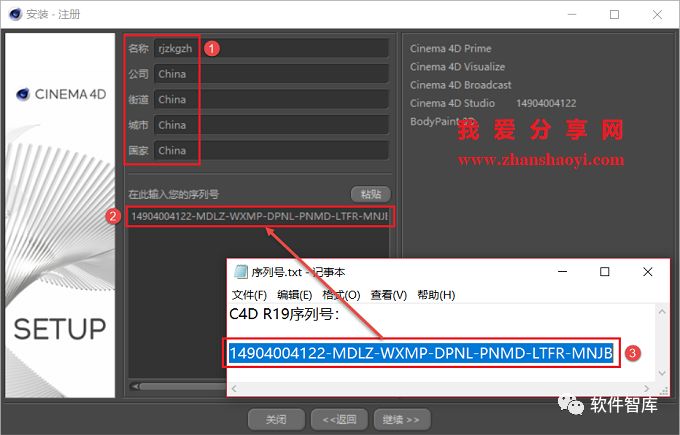
Task: Maximize the 安装 - 注册 installer window
Action: pos(615,14)
